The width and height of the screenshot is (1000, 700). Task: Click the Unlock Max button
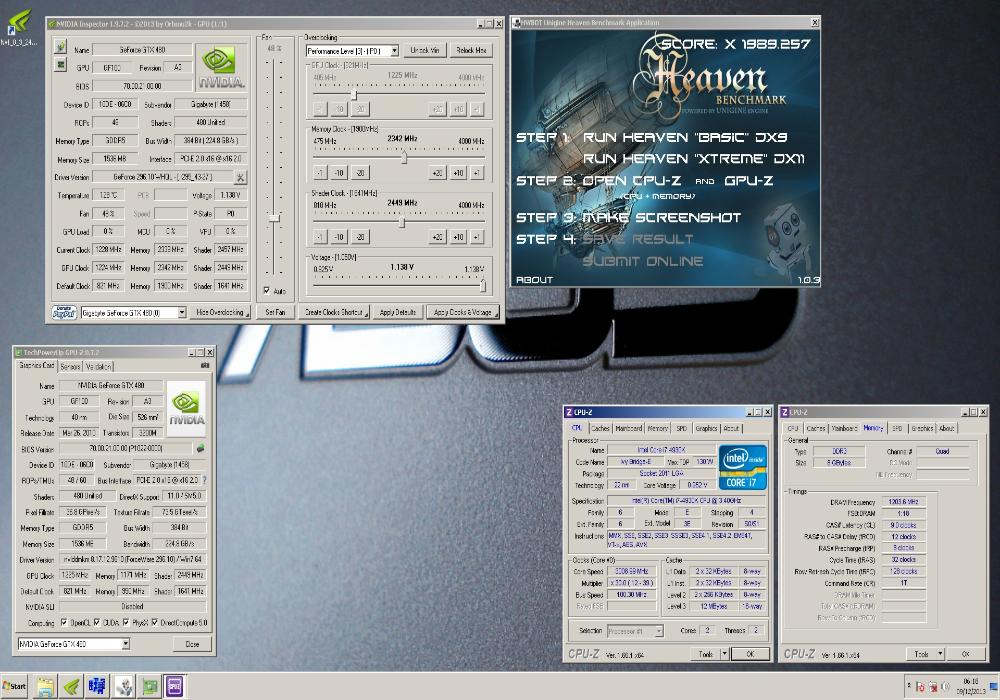click(x=471, y=50)
